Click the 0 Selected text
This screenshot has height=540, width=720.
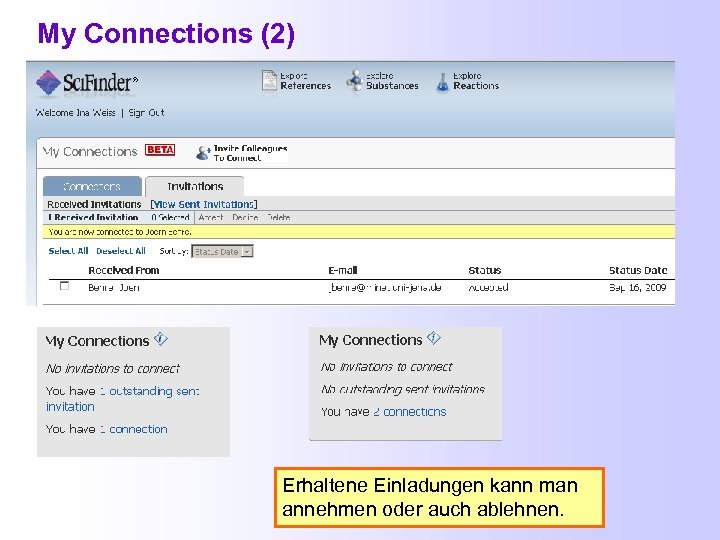(x=170, y=217)
